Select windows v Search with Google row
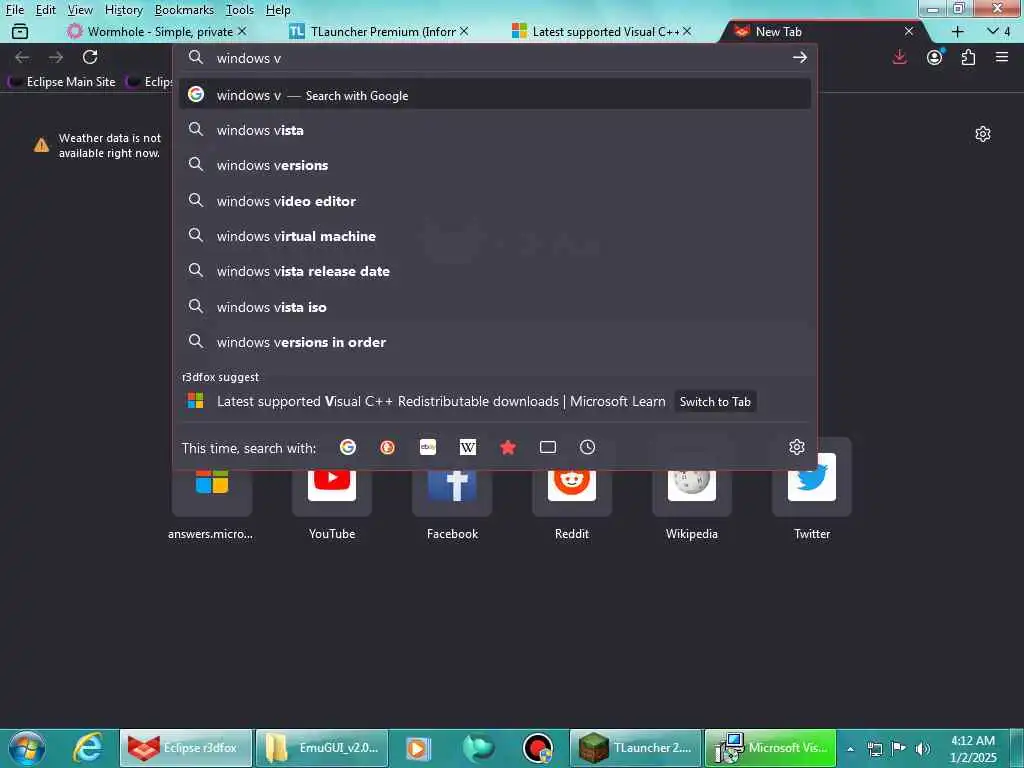 pos(495,95)
